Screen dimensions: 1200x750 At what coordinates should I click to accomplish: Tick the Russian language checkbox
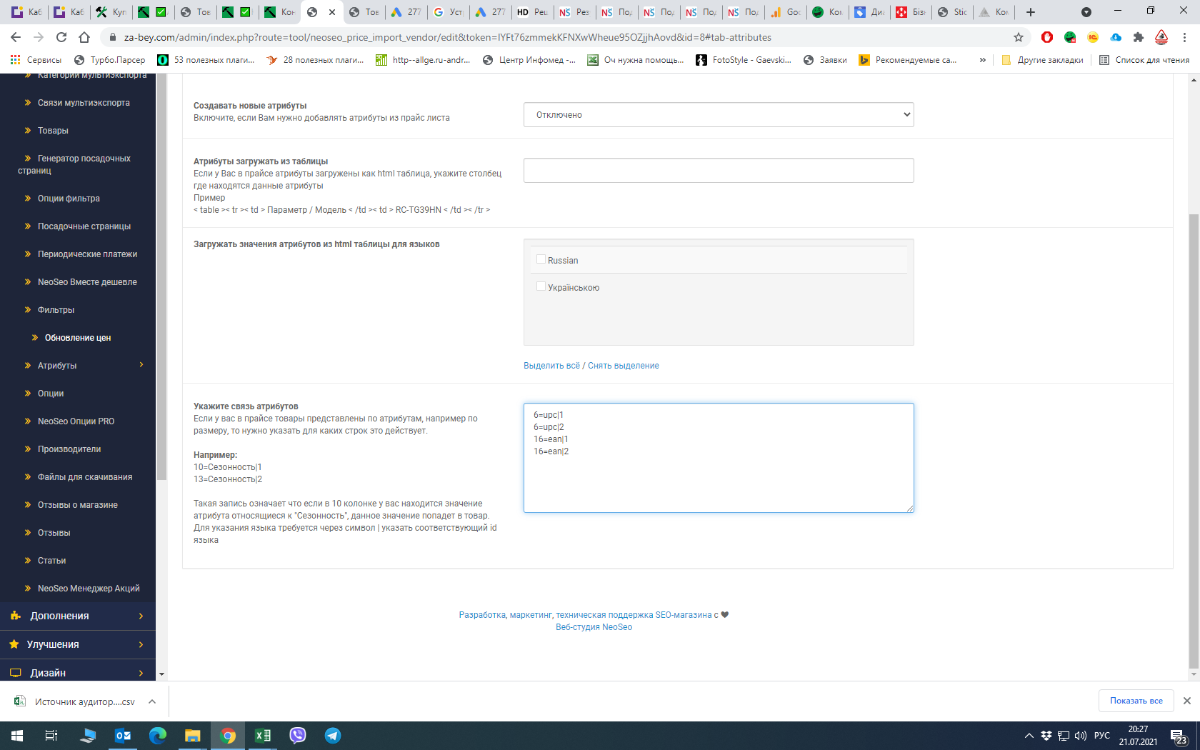tap(541, 260)
